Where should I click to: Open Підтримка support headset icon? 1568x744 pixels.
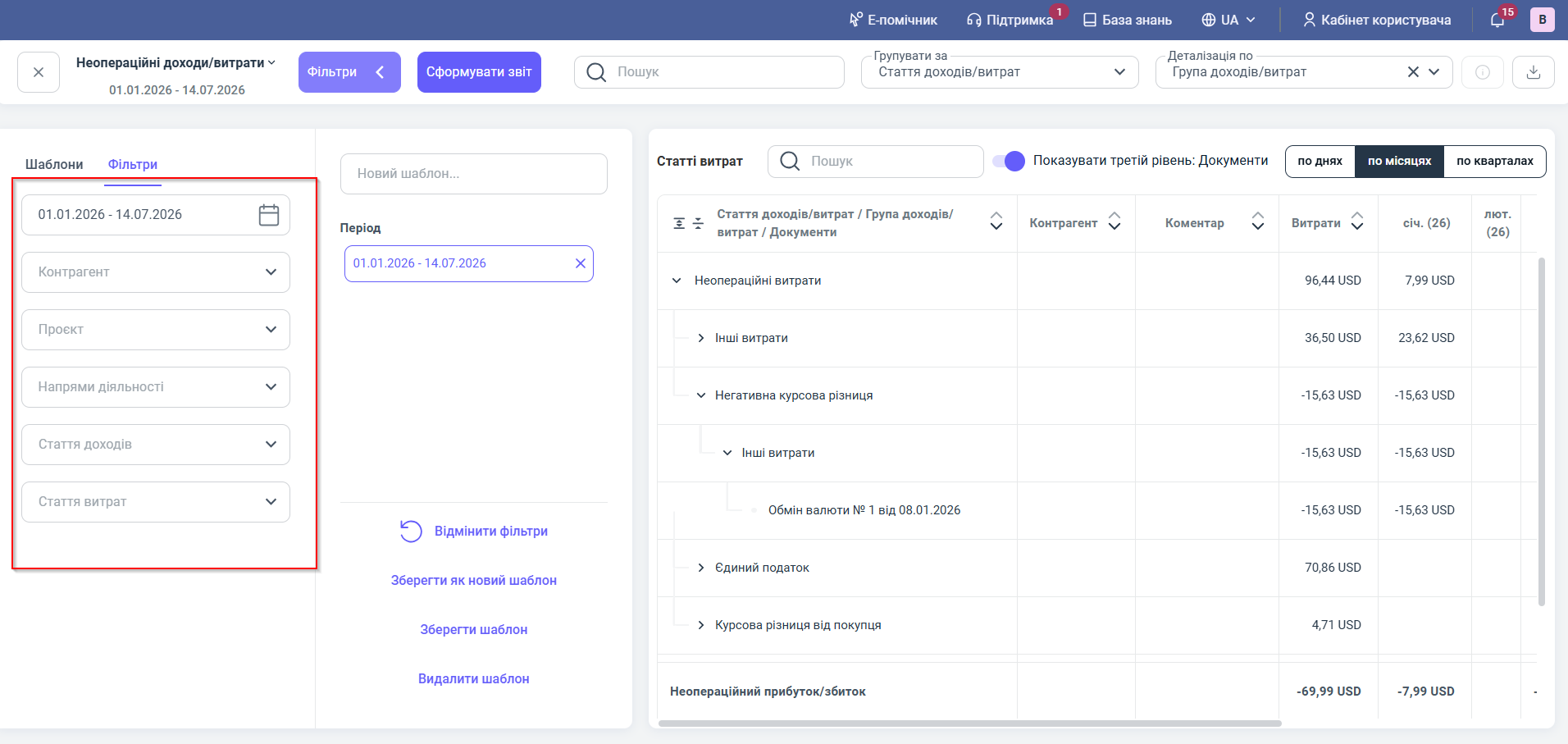click(x=974, y=20)
